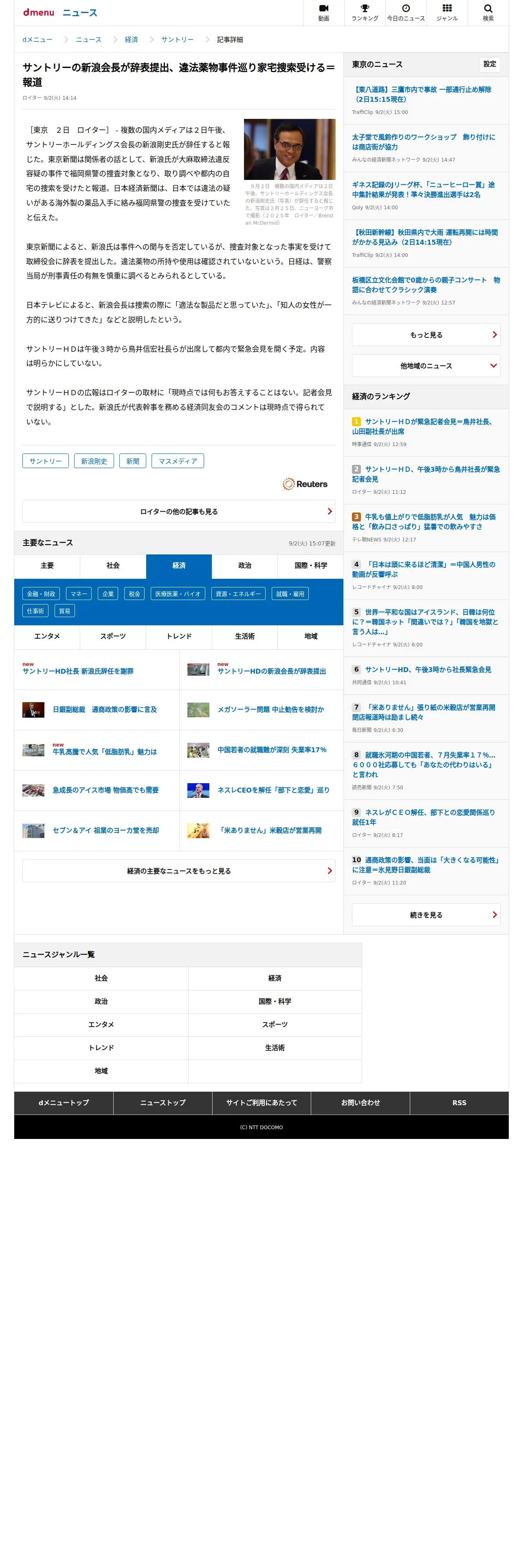This screenshot has width=523, height=1568.
Task: Open サントリーHD社長 新浪氏辞任を謝罪 headline
Action: 78,671
